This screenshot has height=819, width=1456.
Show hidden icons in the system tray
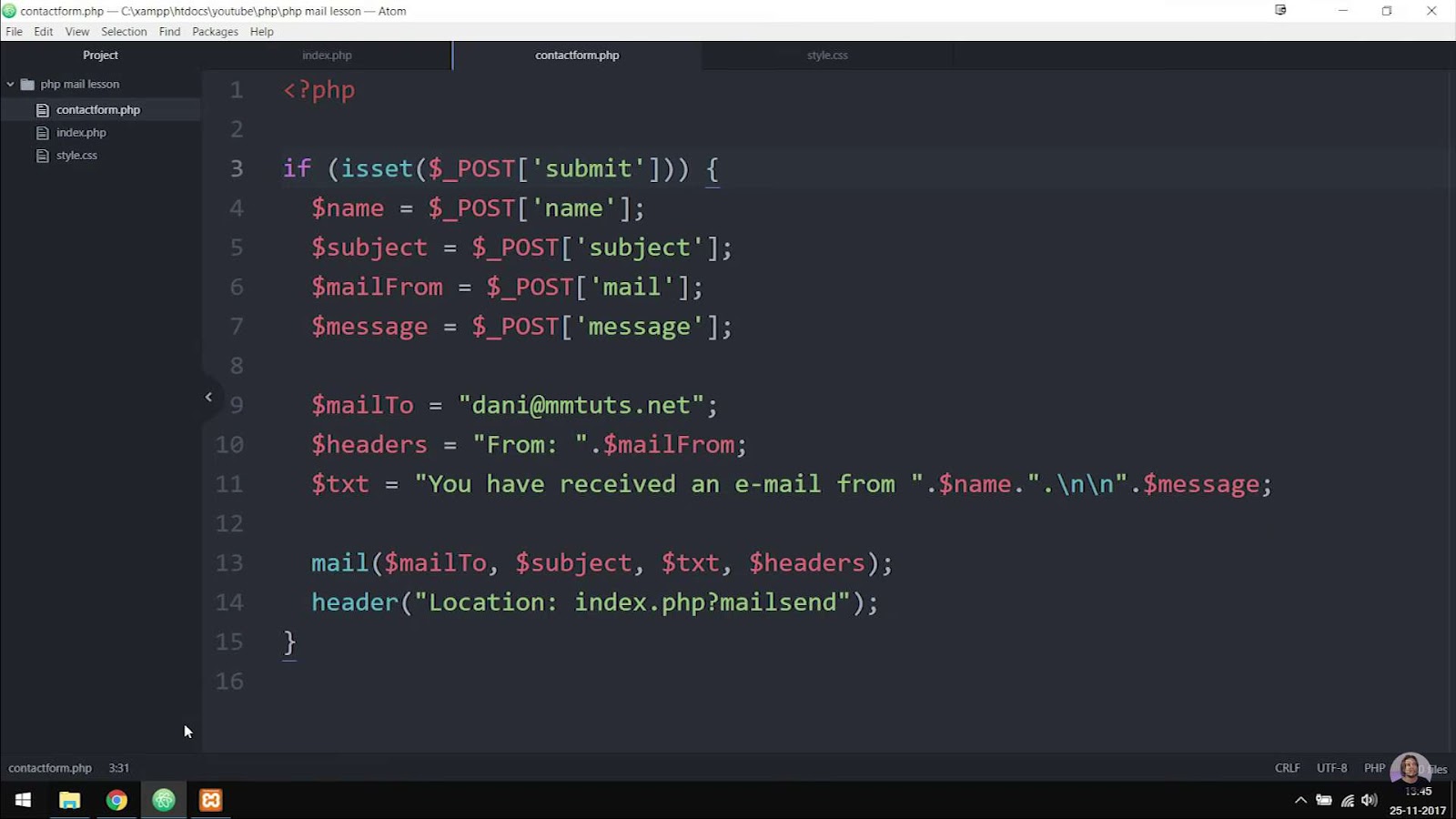click(x=1301, y=800)
